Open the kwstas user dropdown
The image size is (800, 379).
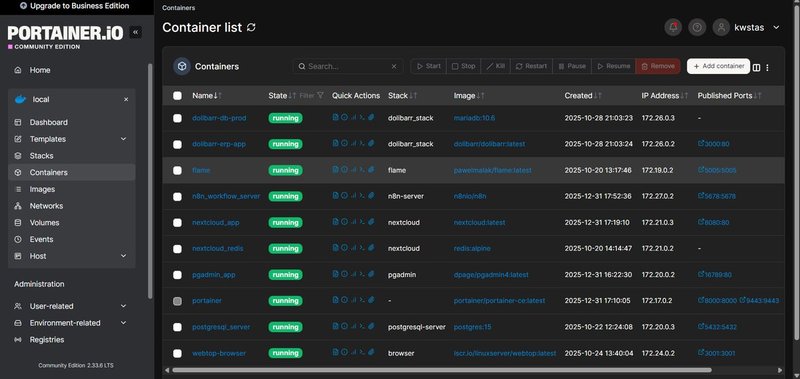coord(747,28)
